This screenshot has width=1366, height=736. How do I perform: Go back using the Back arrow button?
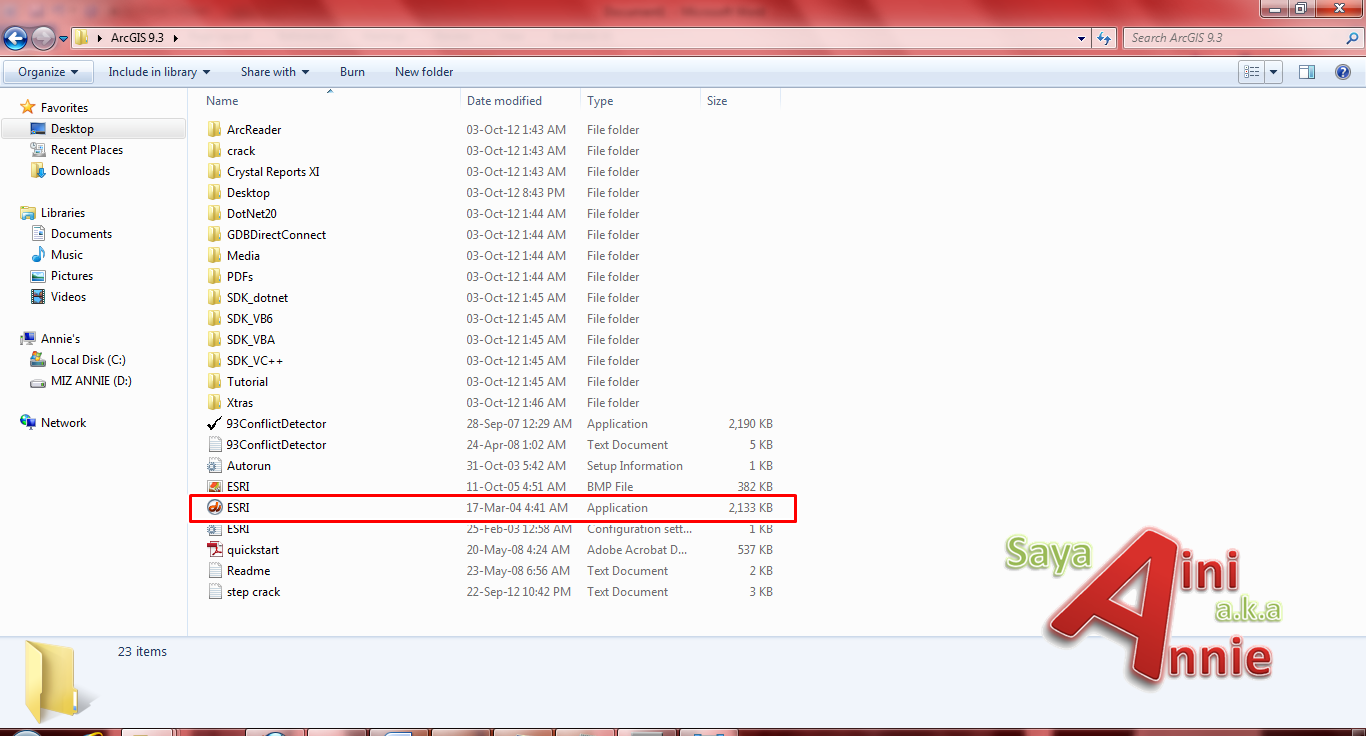click(x=15, y=38)
